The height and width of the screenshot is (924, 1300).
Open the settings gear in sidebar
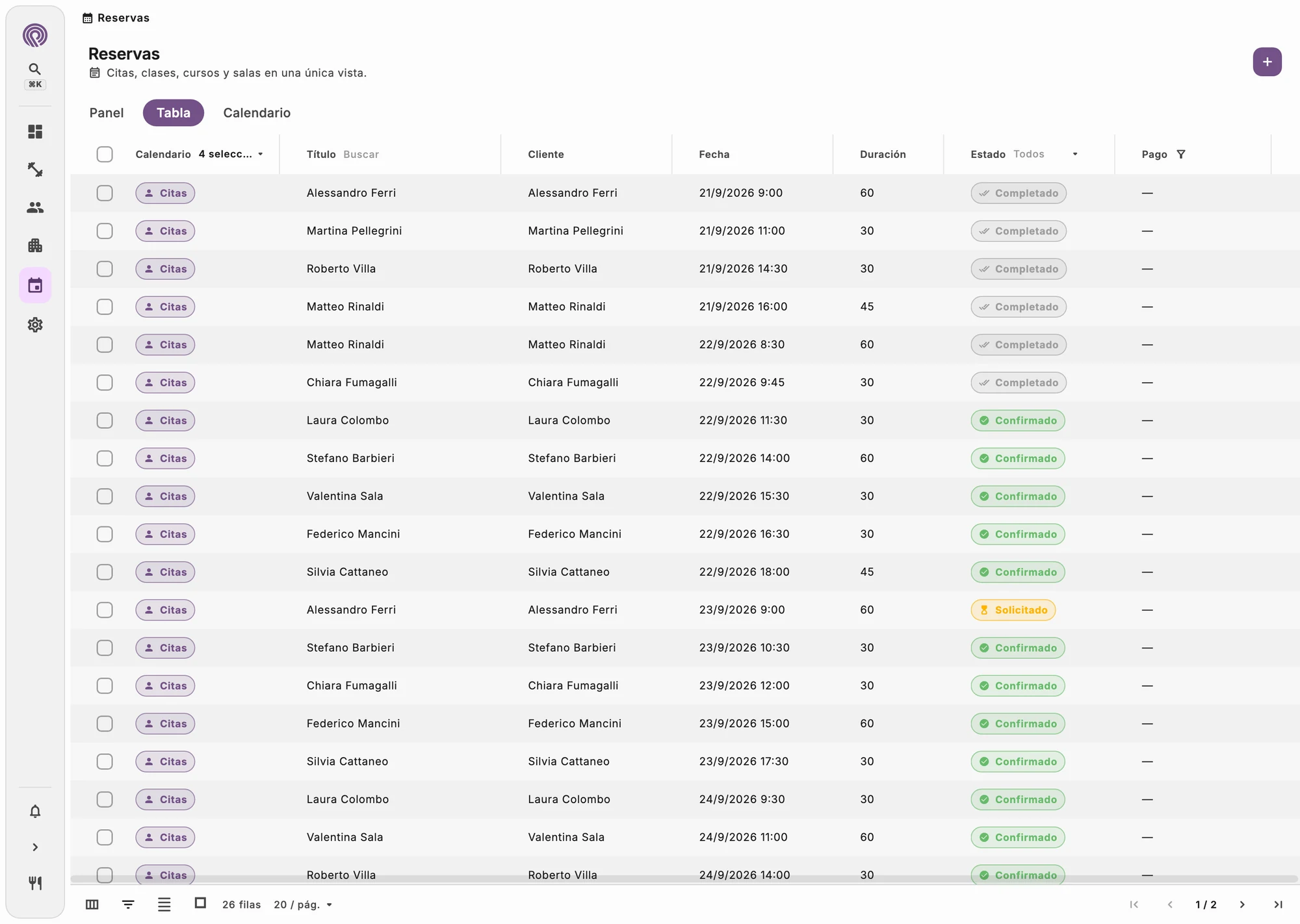point(35,324)
